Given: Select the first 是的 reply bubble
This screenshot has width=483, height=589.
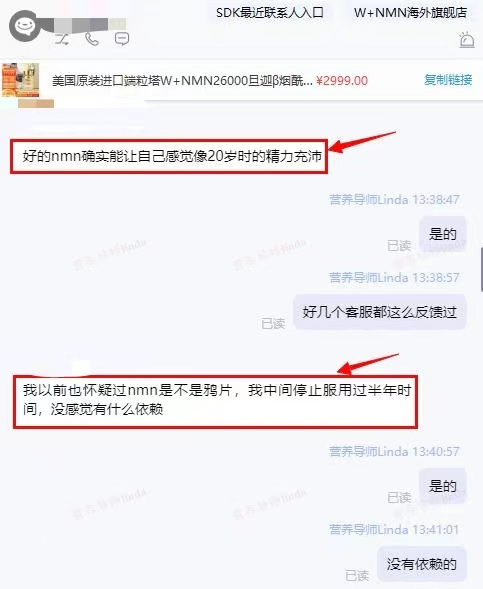Looking at the screenshot, I should [x=442, y=234].
